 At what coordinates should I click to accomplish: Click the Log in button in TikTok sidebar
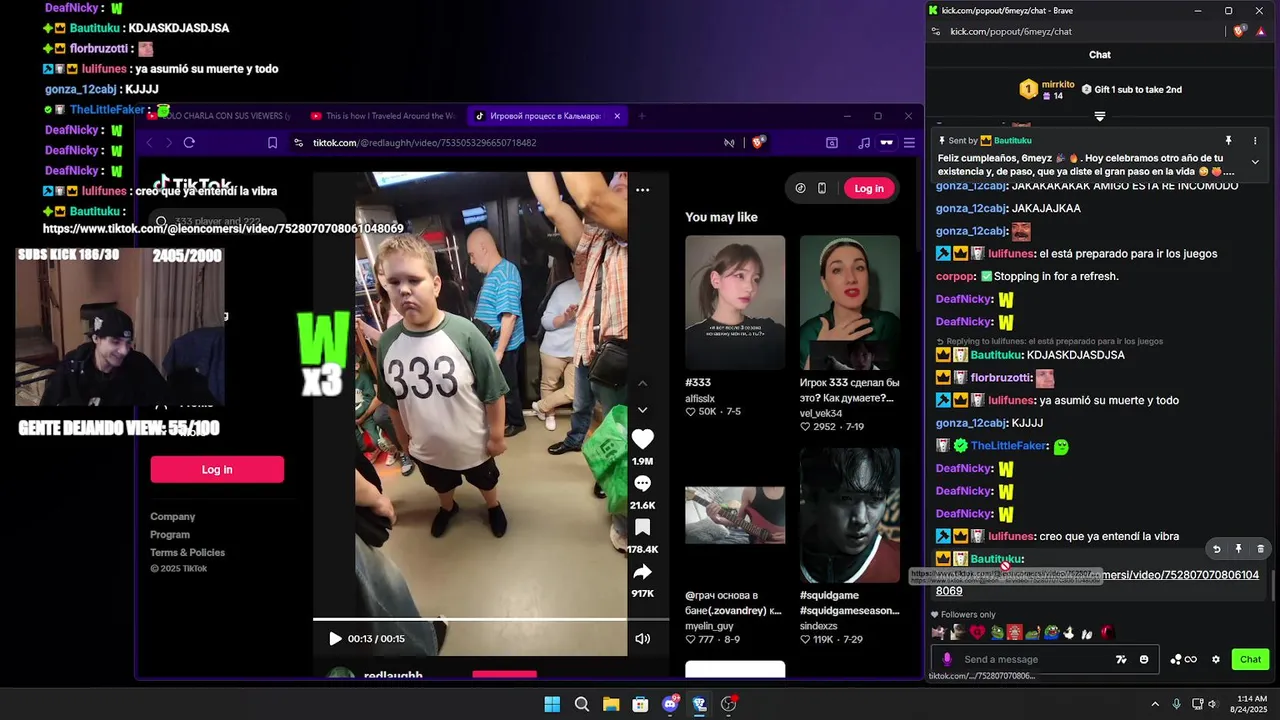pyautogui.click(x=217, y=470)
